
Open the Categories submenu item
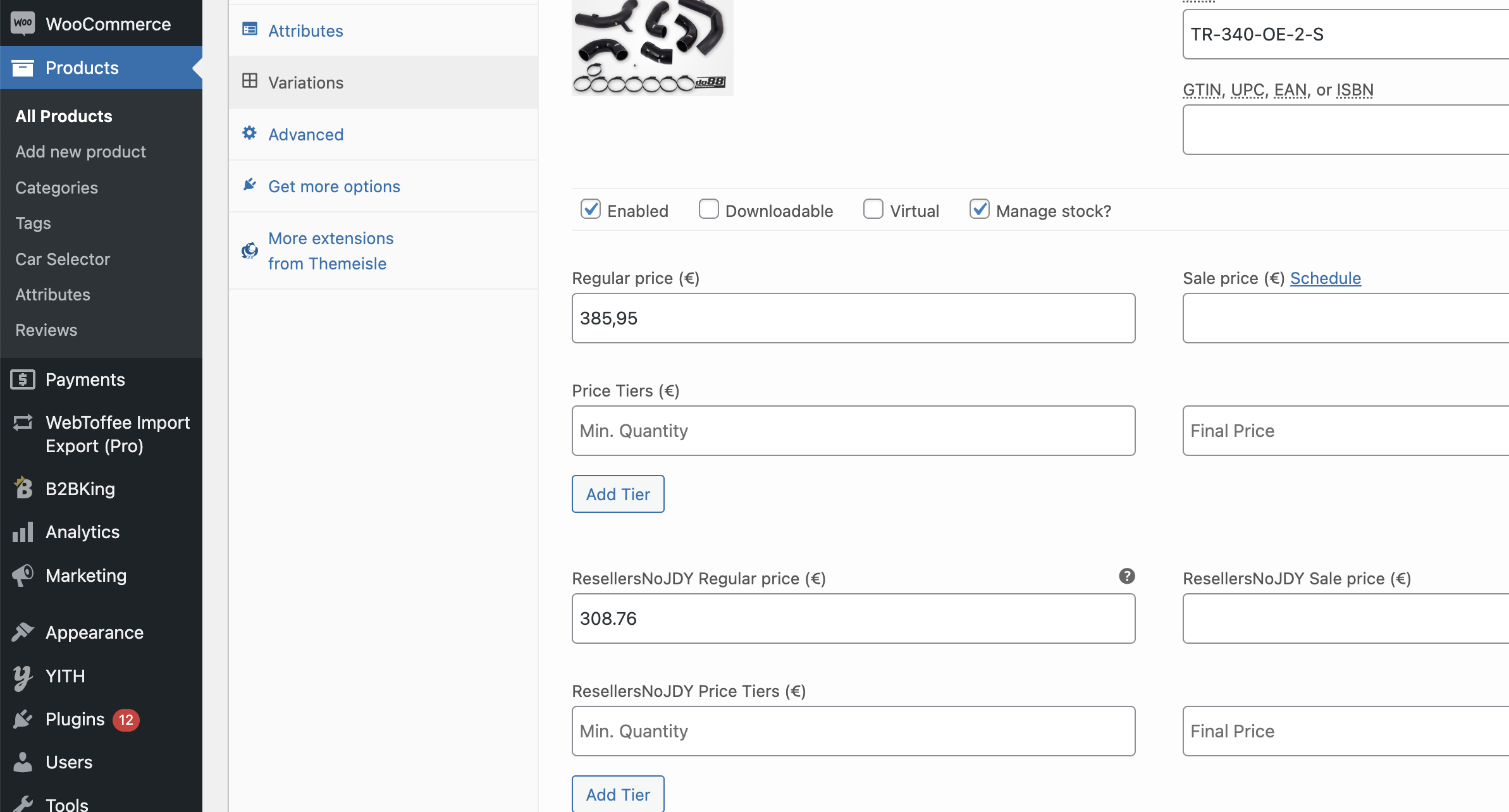[57, 188]
